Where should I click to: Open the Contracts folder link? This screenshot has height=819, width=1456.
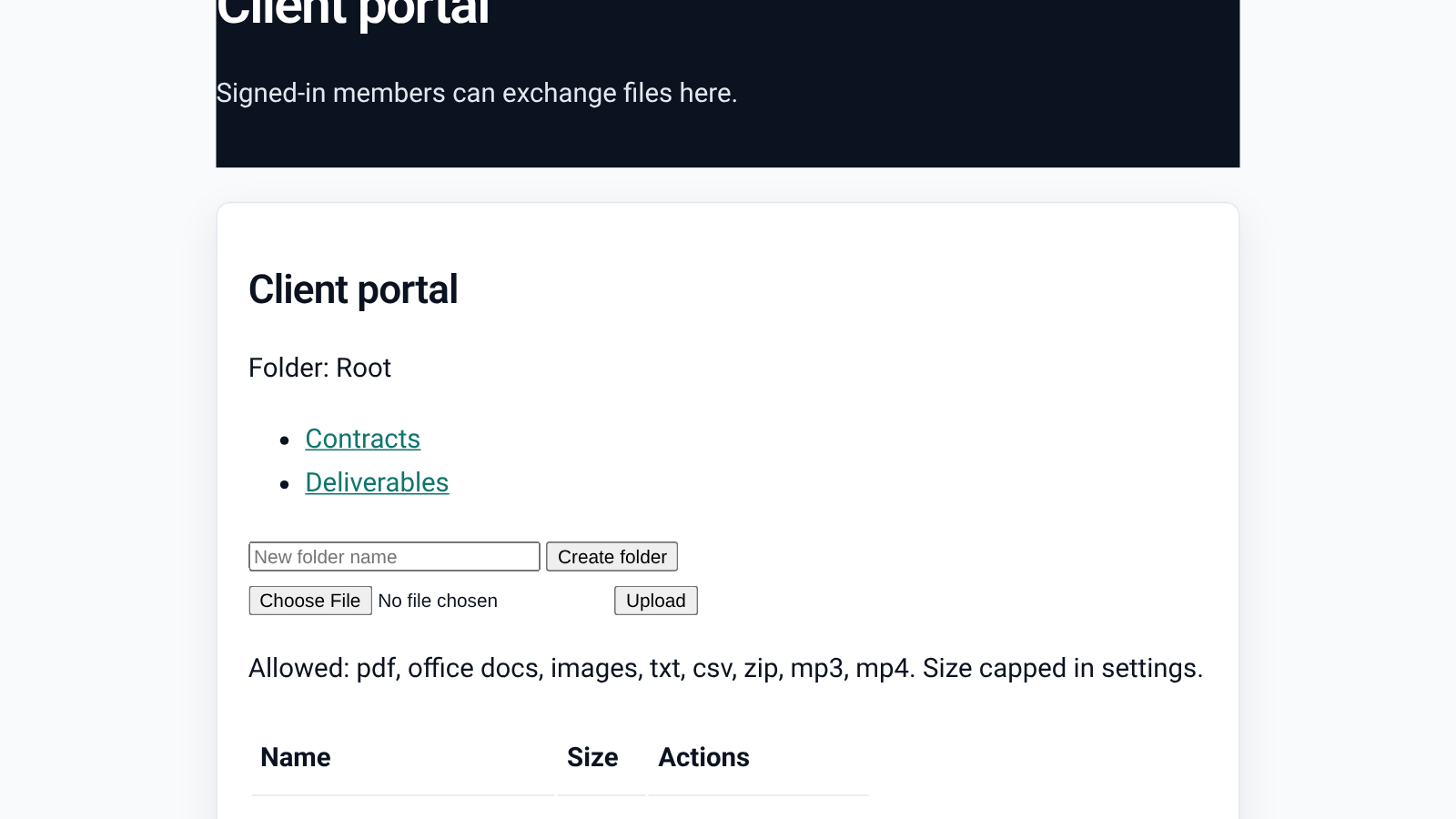[362, 439]
